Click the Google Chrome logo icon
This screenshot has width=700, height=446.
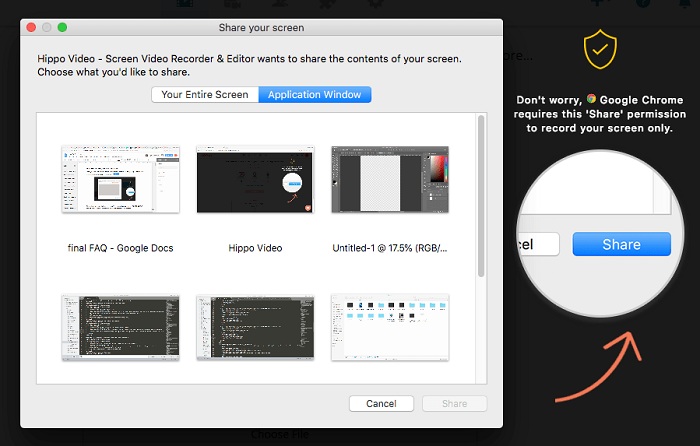[x=592, y=100]
